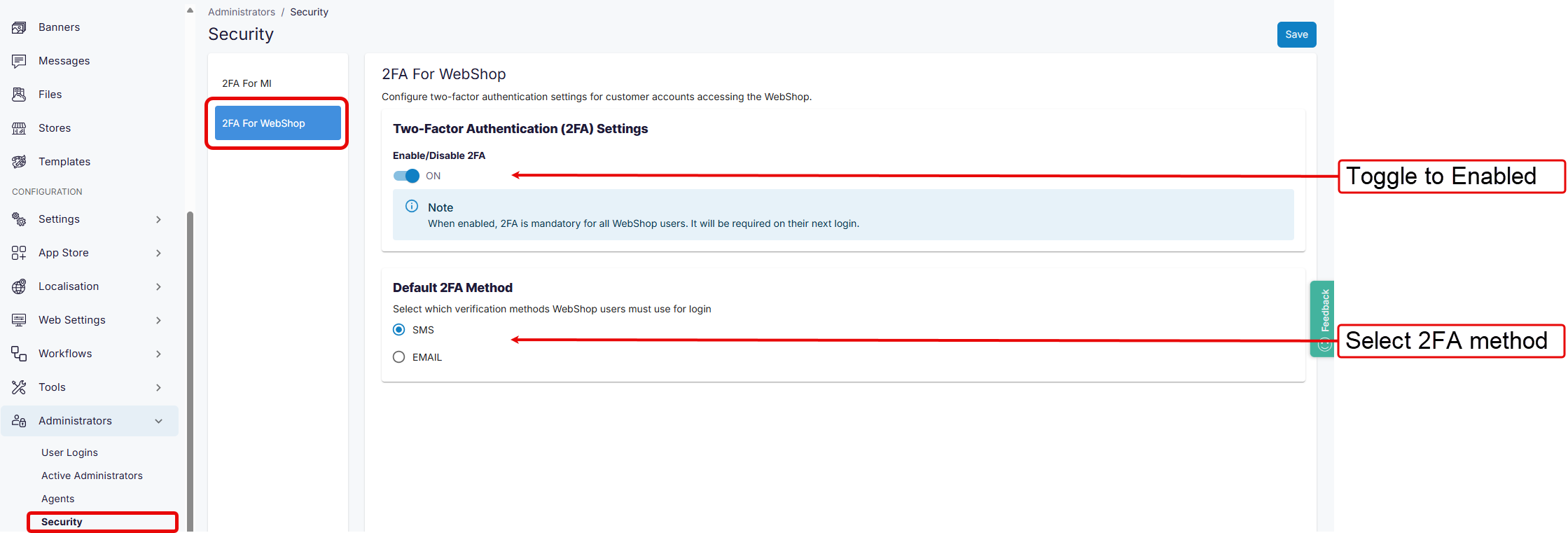1568x533 pixels.
Task: Click the Default 2FA Method heading
Action: (452, 288)
